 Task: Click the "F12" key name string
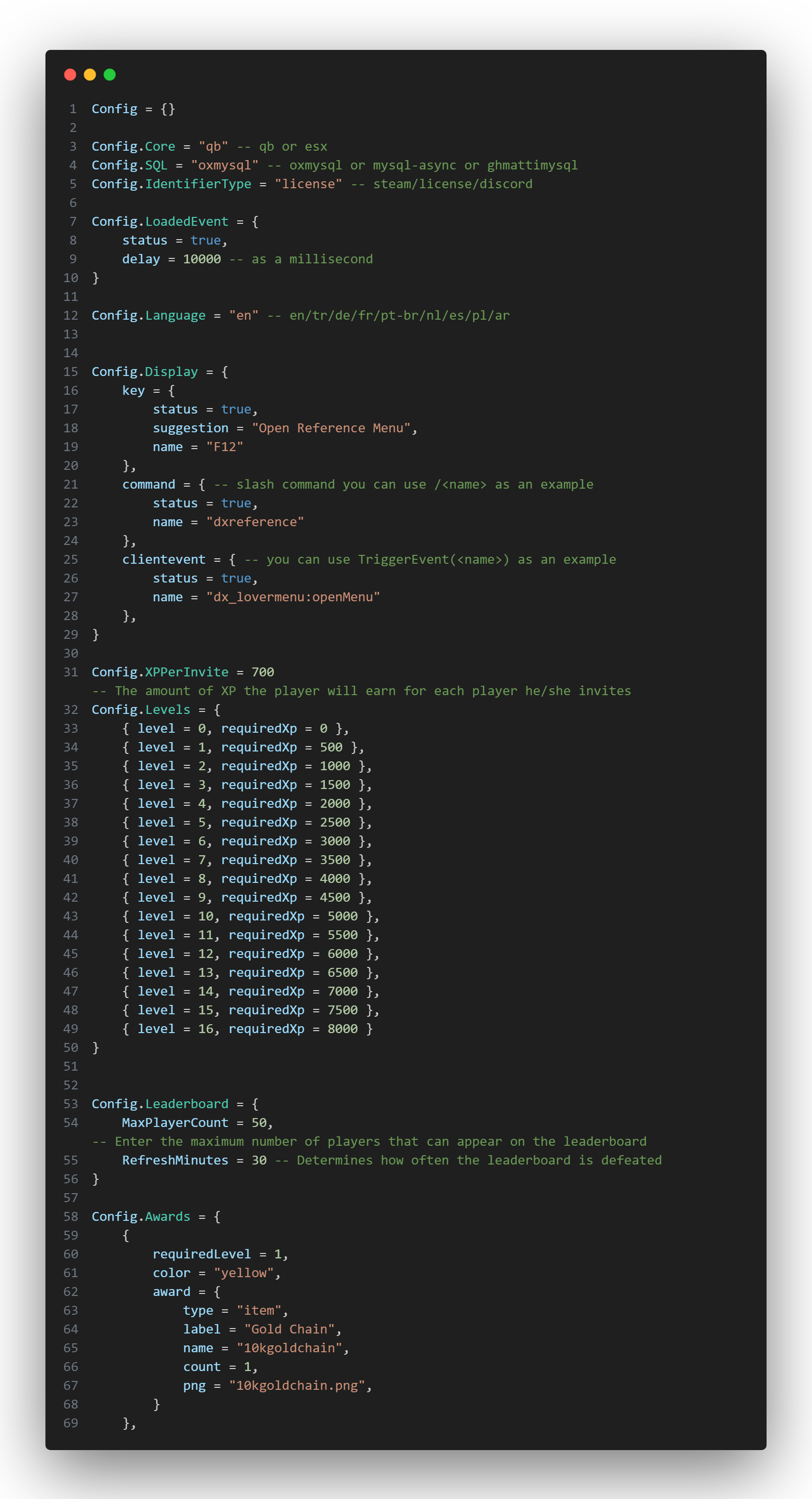pyautogui.click(x=225, y=447)
